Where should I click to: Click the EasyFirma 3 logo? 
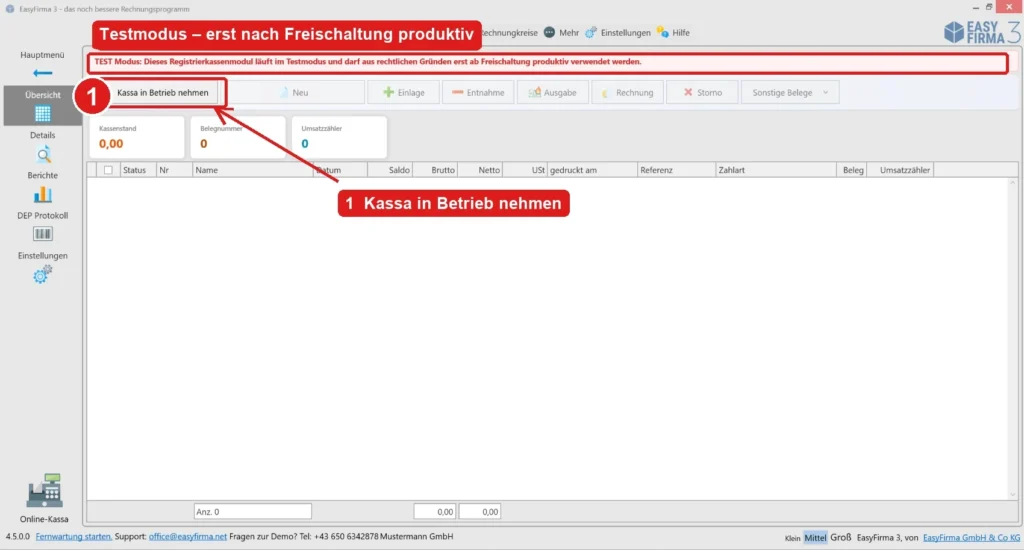982,31
